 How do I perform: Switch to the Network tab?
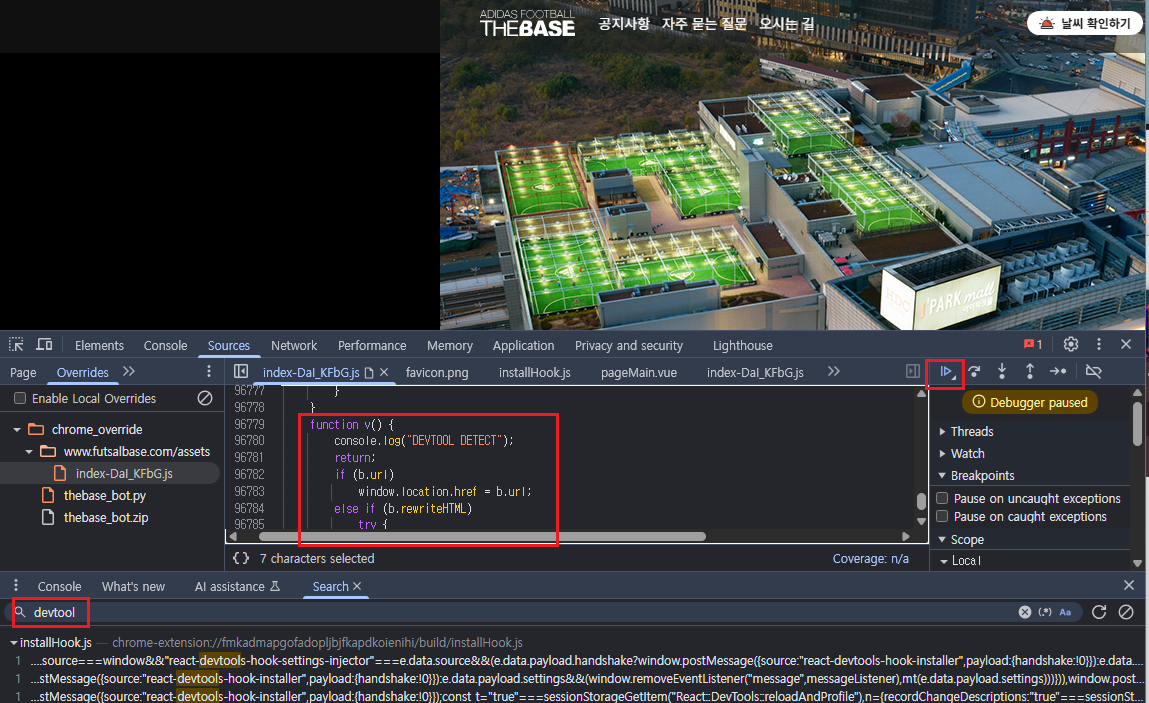coord(294,346)
